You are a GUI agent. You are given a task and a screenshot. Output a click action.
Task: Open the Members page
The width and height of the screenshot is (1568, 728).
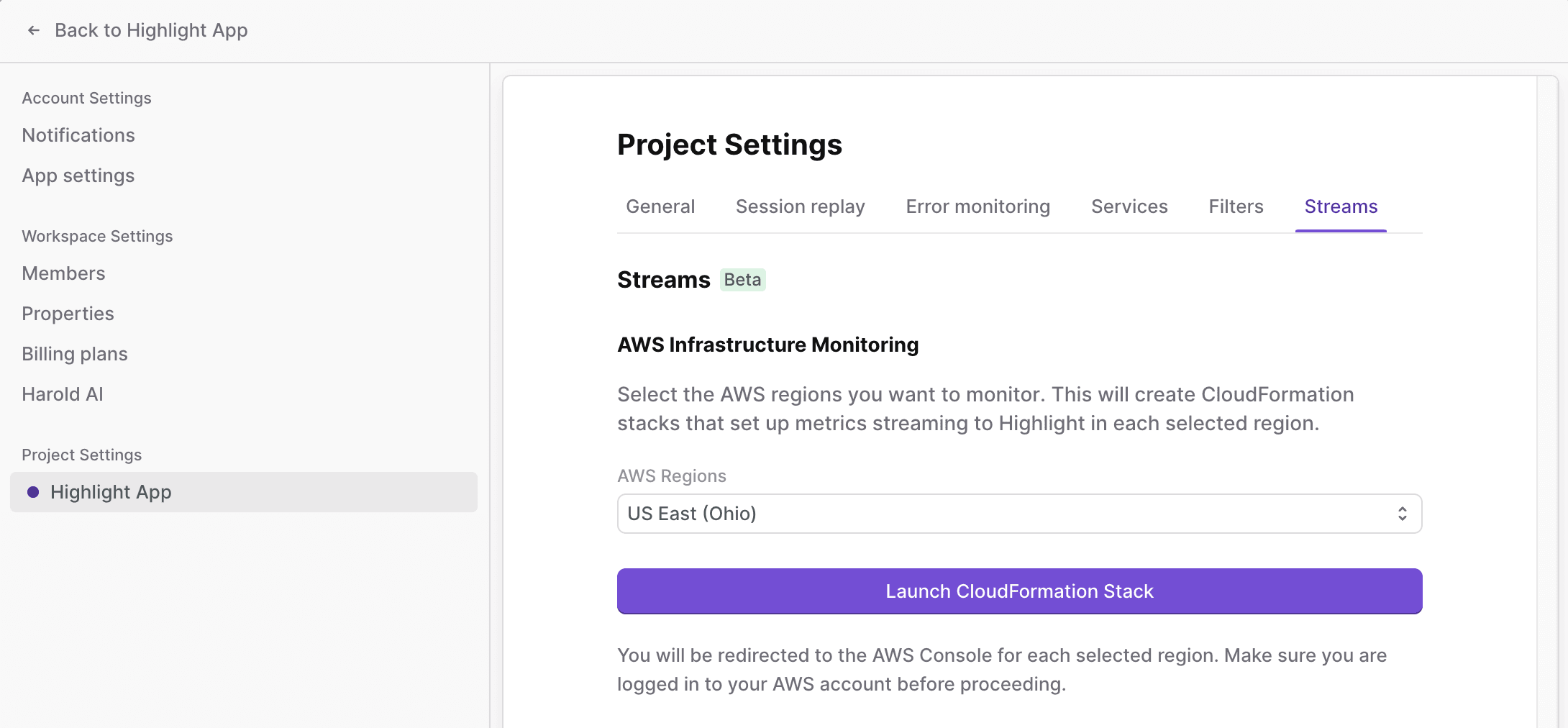tap(63, 273)
